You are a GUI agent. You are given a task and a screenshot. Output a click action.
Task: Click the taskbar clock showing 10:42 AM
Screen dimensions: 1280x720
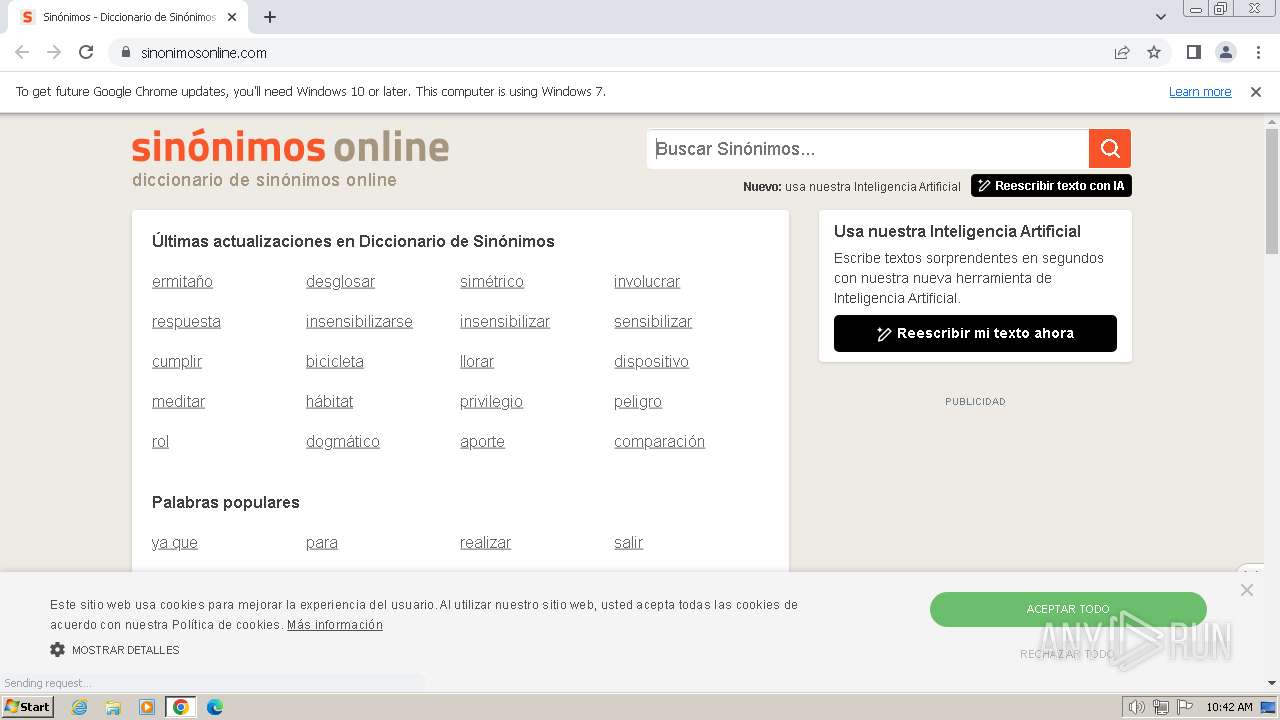[1229, 707]
